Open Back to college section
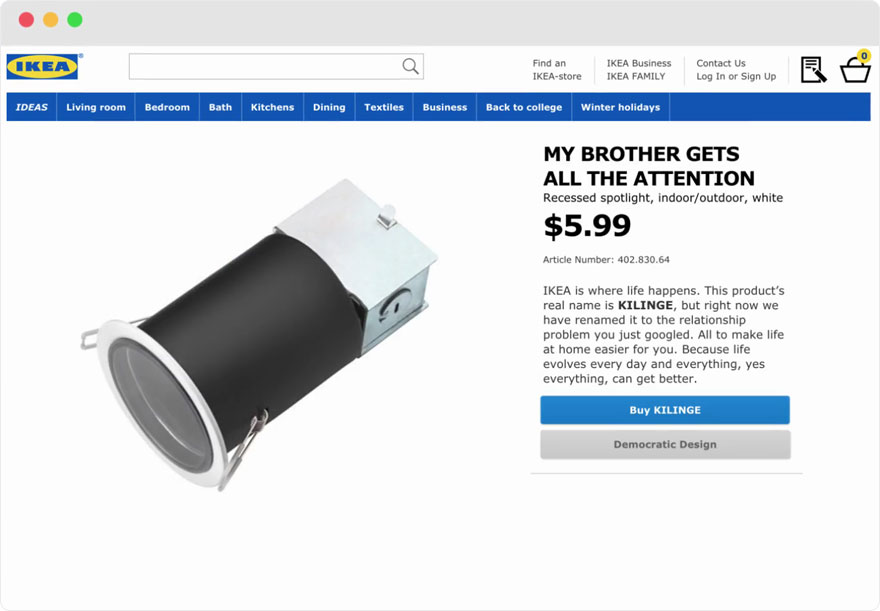The width and height of the screenshot is (880, 611). 524,107
